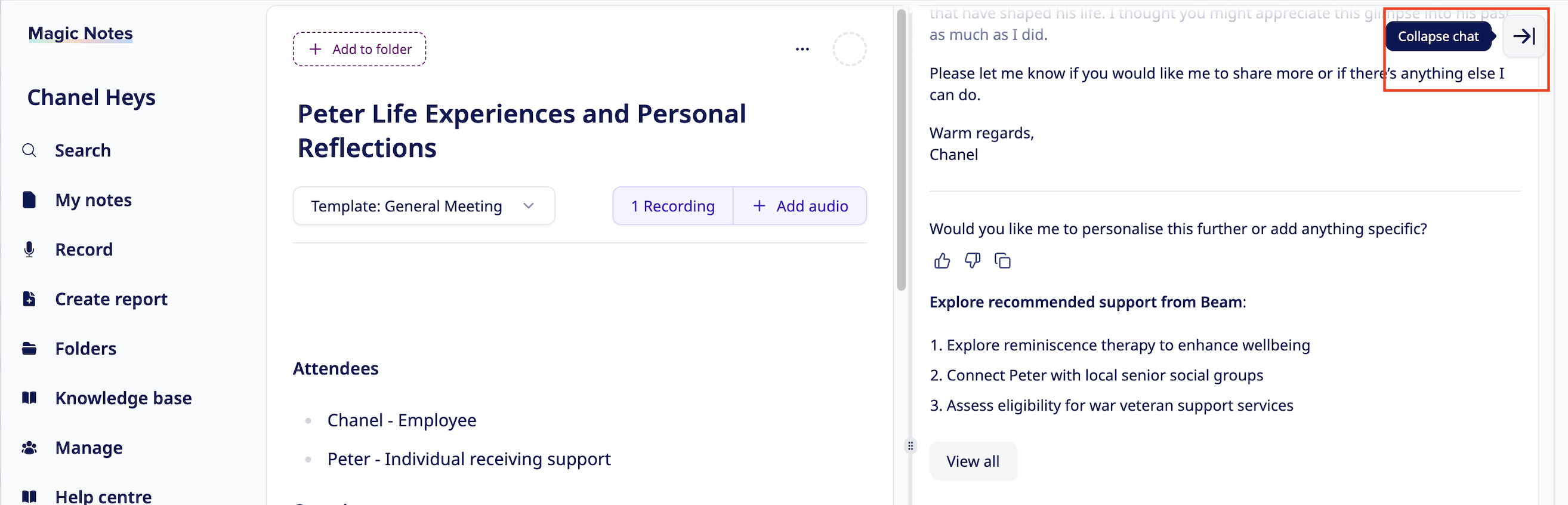
Task: Click the thumbs down feedback icon
Action: pos(972,261)
